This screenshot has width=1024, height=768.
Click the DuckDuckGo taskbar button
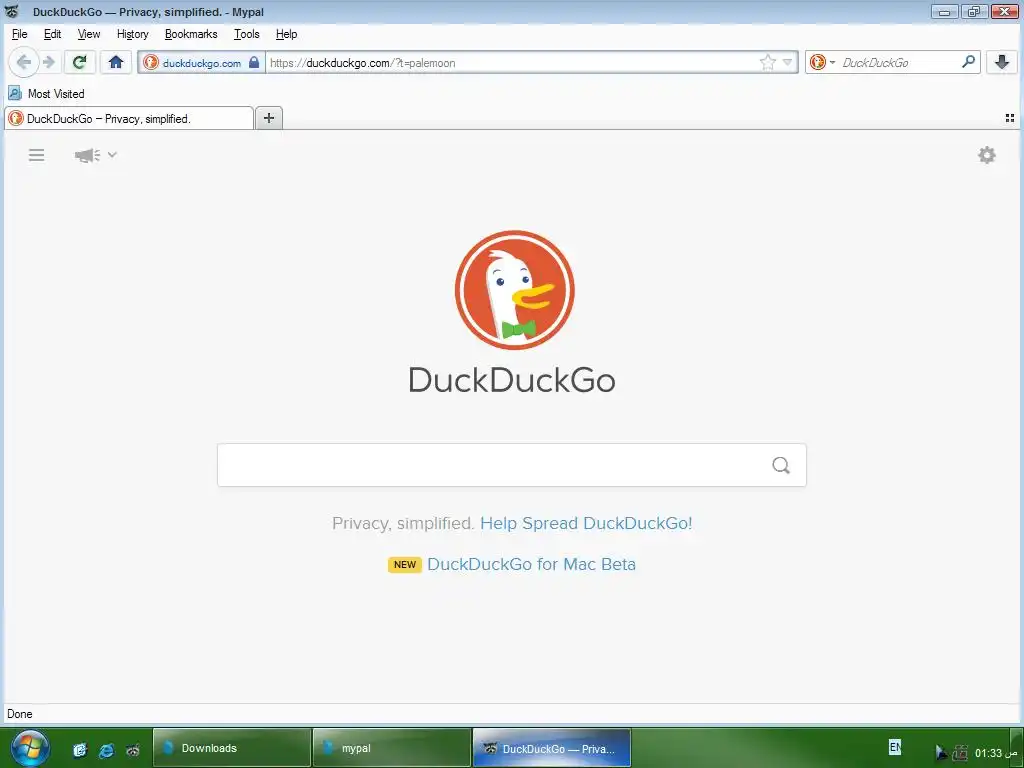click(x=552, y=748)
